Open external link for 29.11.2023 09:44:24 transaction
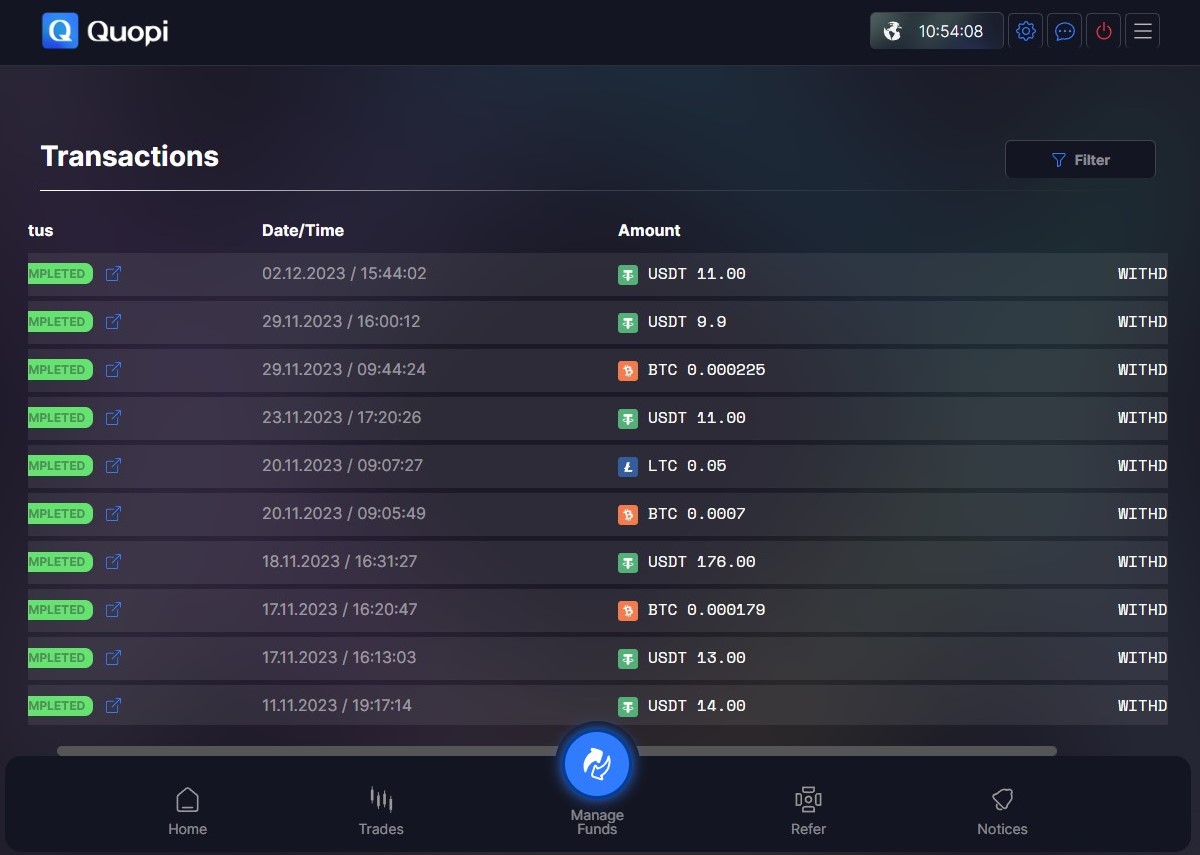The height and width of the screenshot is (855, 1200). point(113,370)
